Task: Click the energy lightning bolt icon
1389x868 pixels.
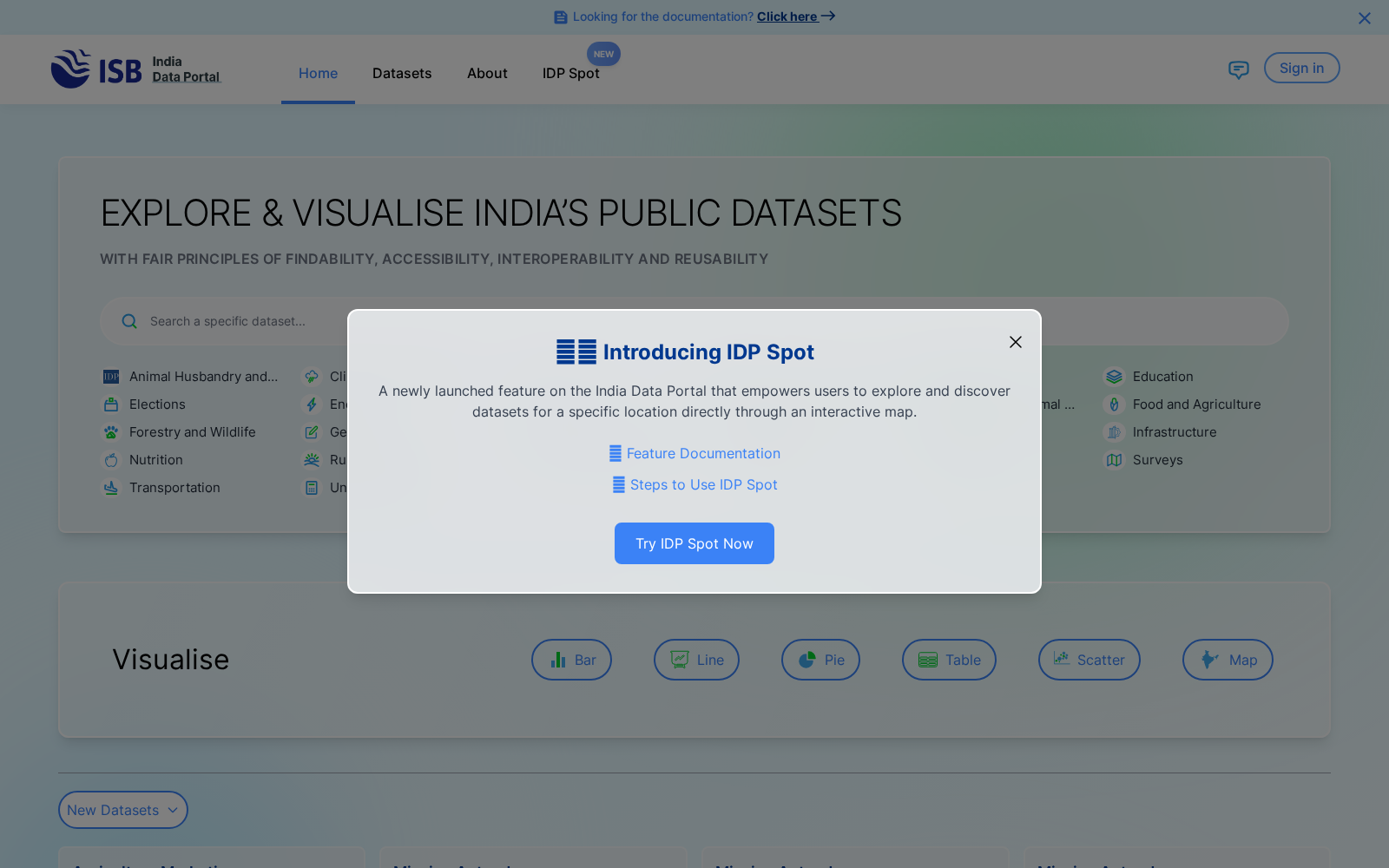Action: coord(312,404)
